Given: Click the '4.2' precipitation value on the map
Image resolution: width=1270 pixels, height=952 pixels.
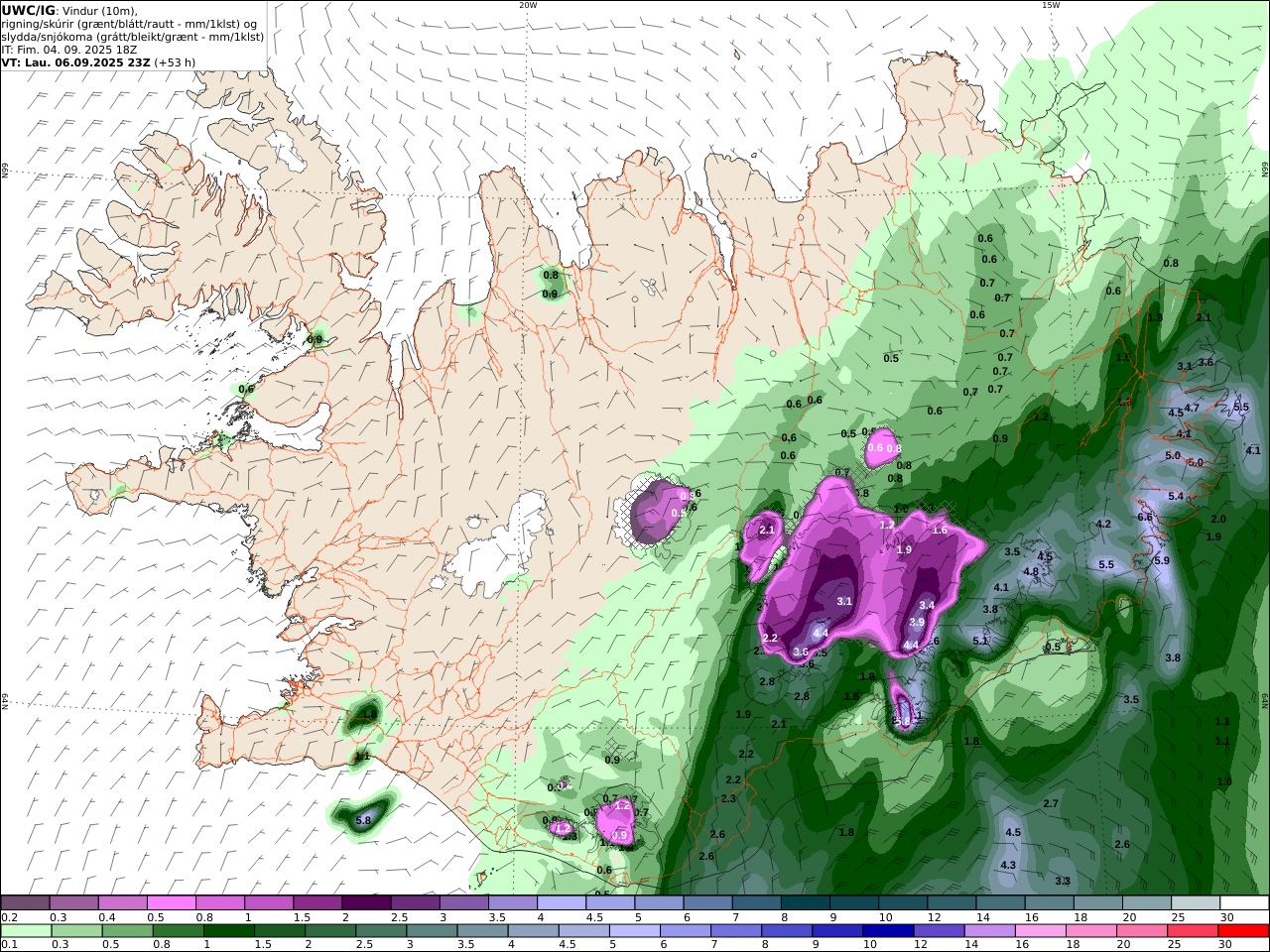Looking at the screenshot, I should 1102,524.
